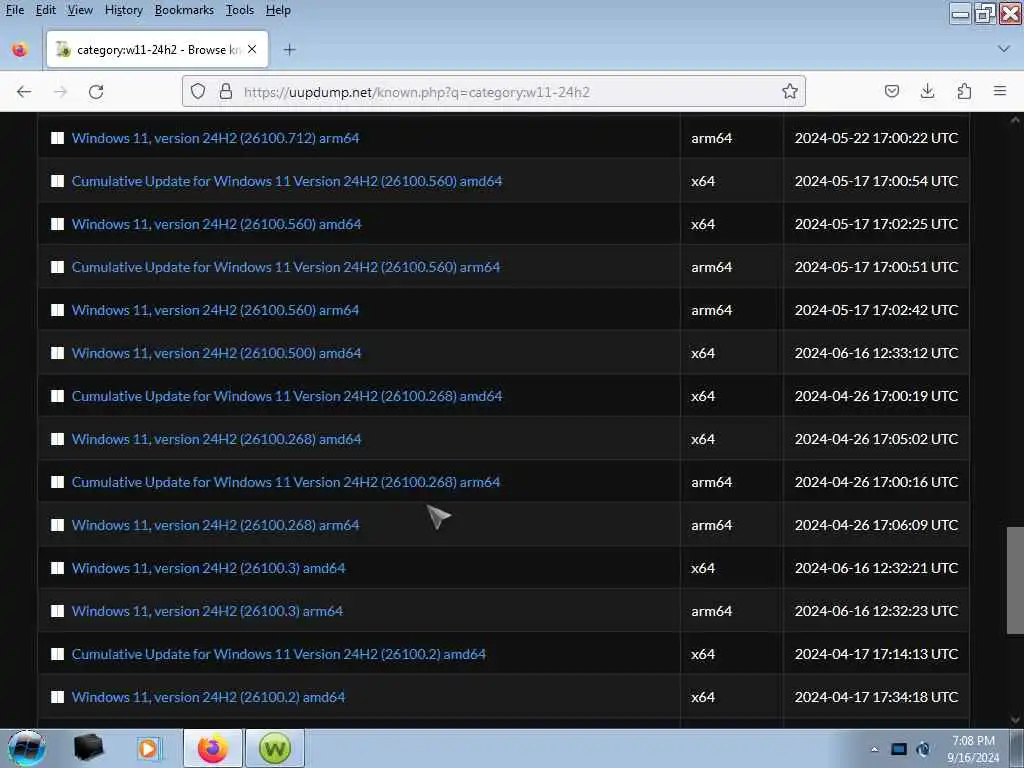Viewport: 1024px width, 768px height.
Task: Click the page vertical scrollbar thumb
Action: pos(1015,580)
